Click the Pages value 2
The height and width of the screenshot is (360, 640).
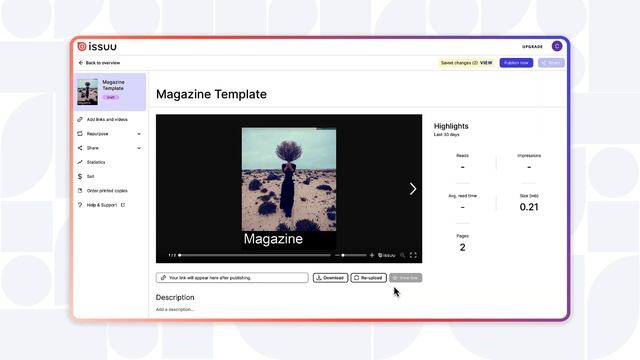point(462,248)
